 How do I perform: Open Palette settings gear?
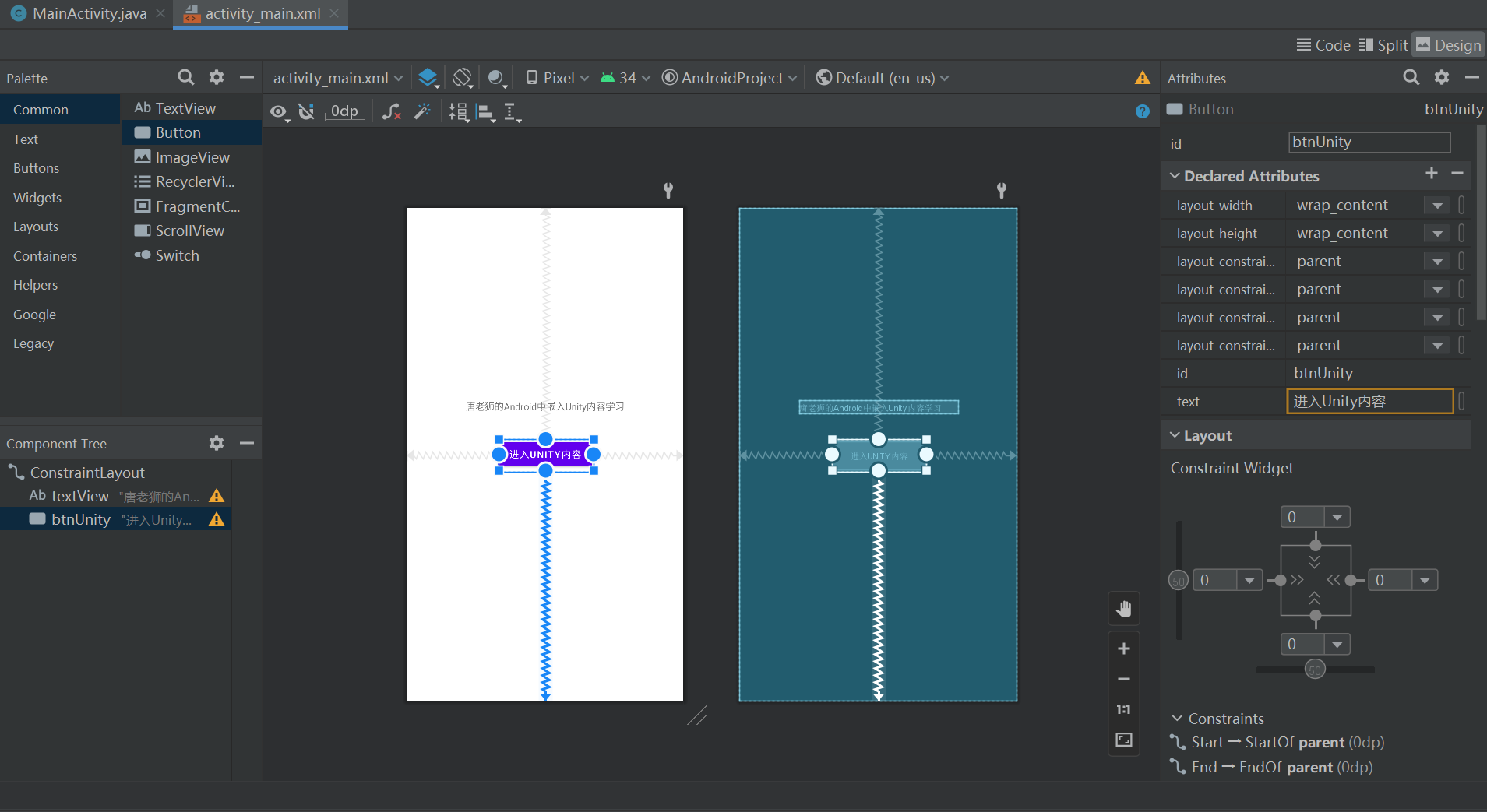pyautogui.click(x=217, y=77)
